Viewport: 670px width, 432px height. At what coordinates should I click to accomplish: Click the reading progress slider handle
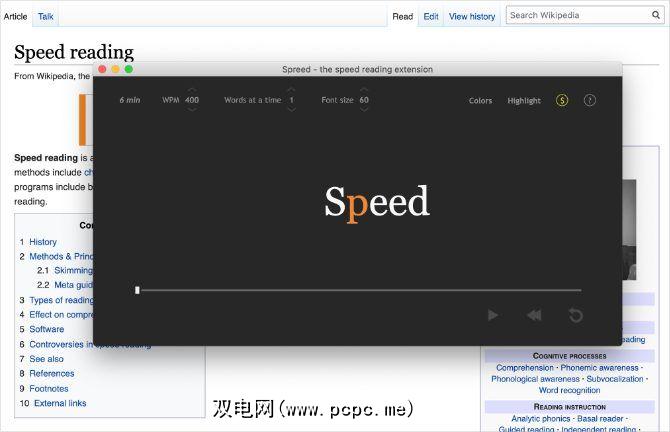pos(137,290)
